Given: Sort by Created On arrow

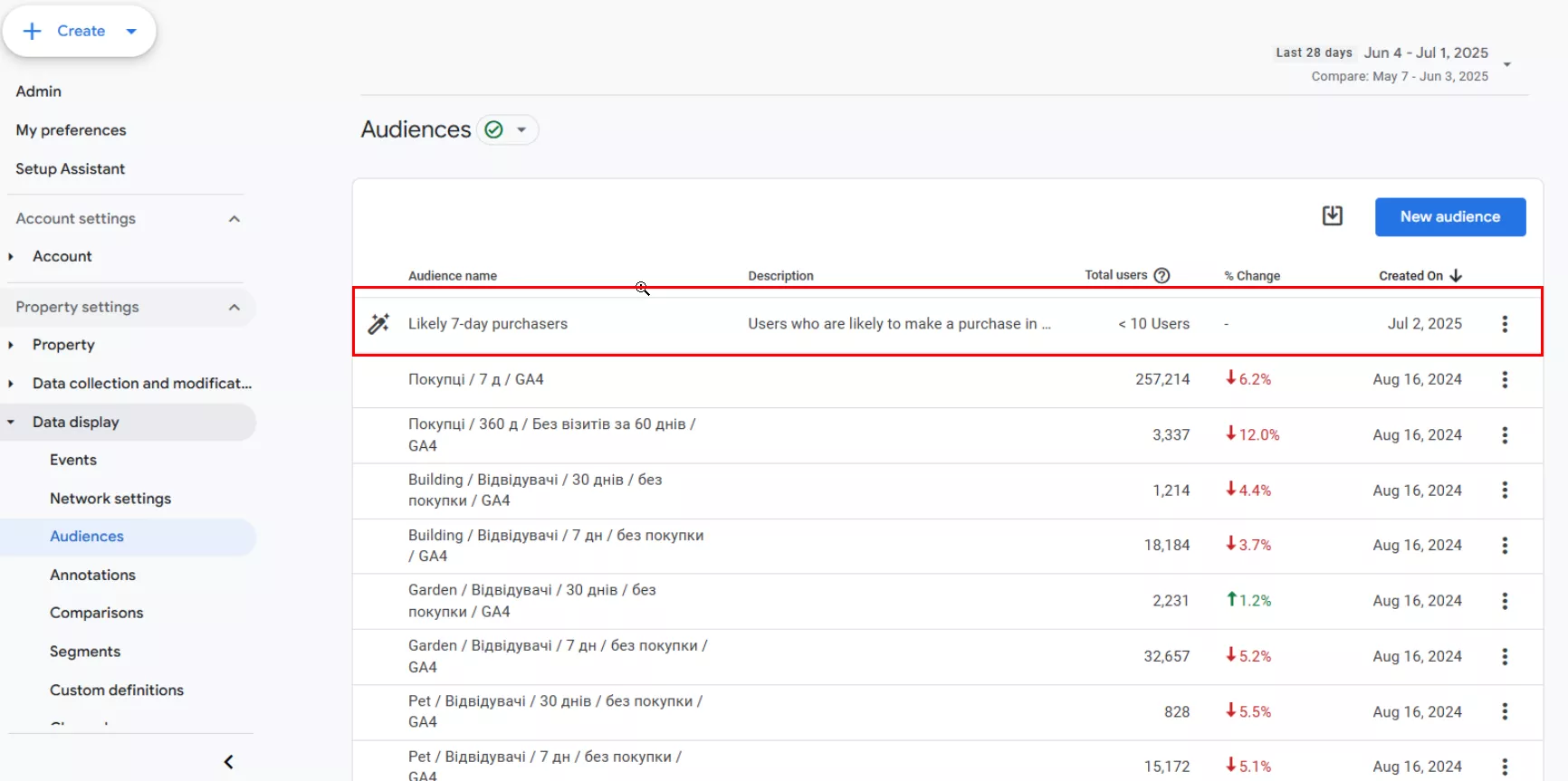Looking at the screenshot, I should pos(1456,275).
